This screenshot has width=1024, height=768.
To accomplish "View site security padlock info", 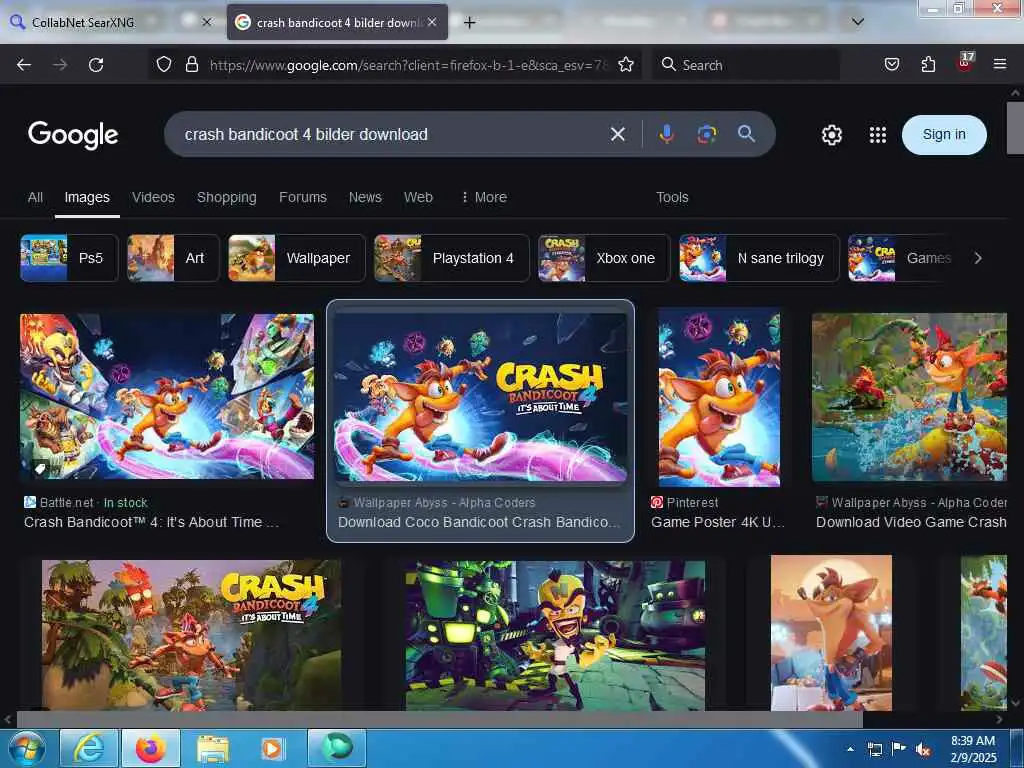I will (x=191, y=64).
